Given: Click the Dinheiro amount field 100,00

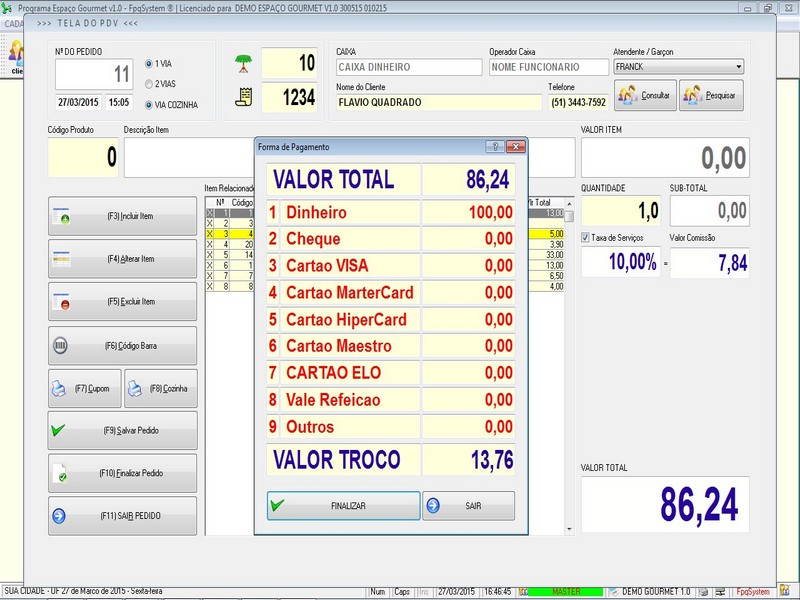Looking at the screenshot, I should [x=468, y=212].
